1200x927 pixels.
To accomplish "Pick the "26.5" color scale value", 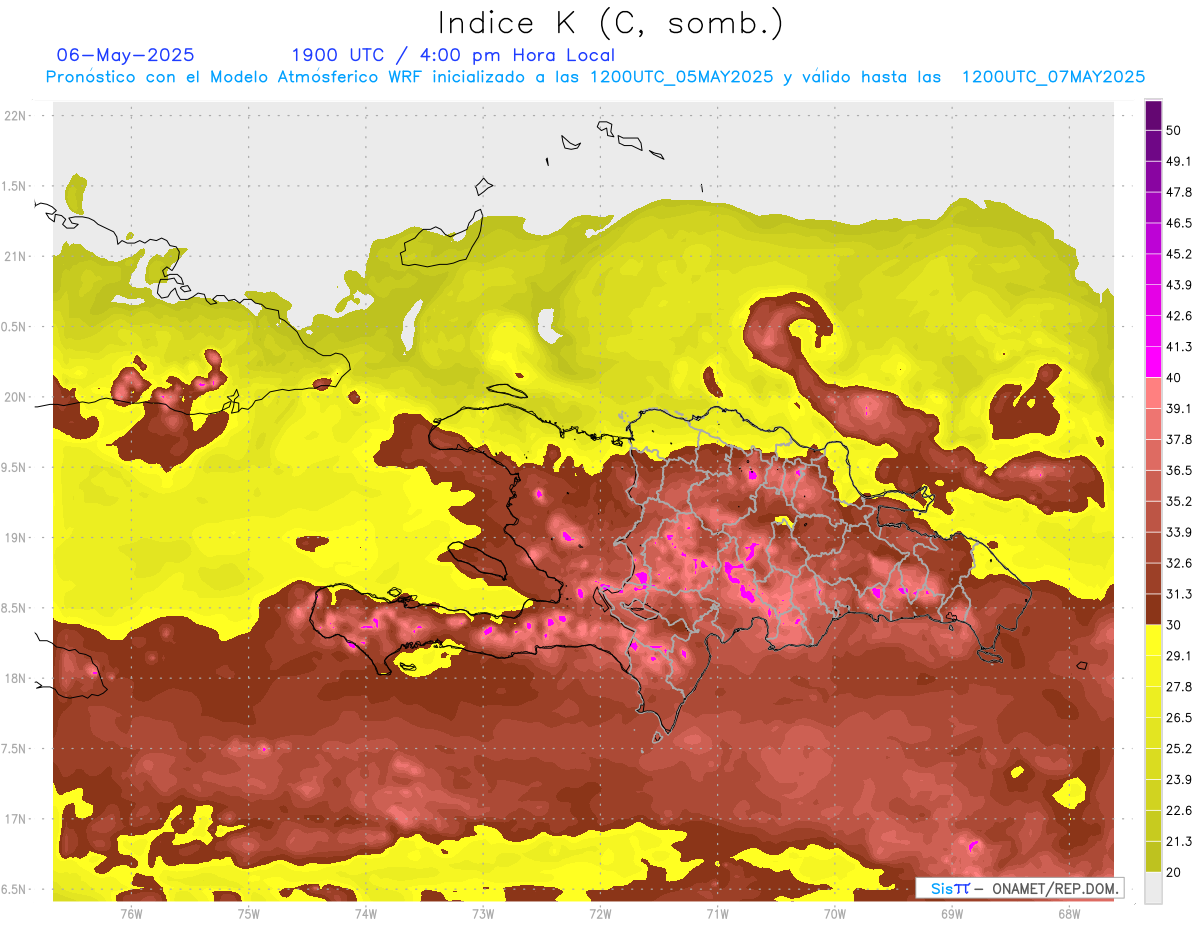I will 1179,718.
